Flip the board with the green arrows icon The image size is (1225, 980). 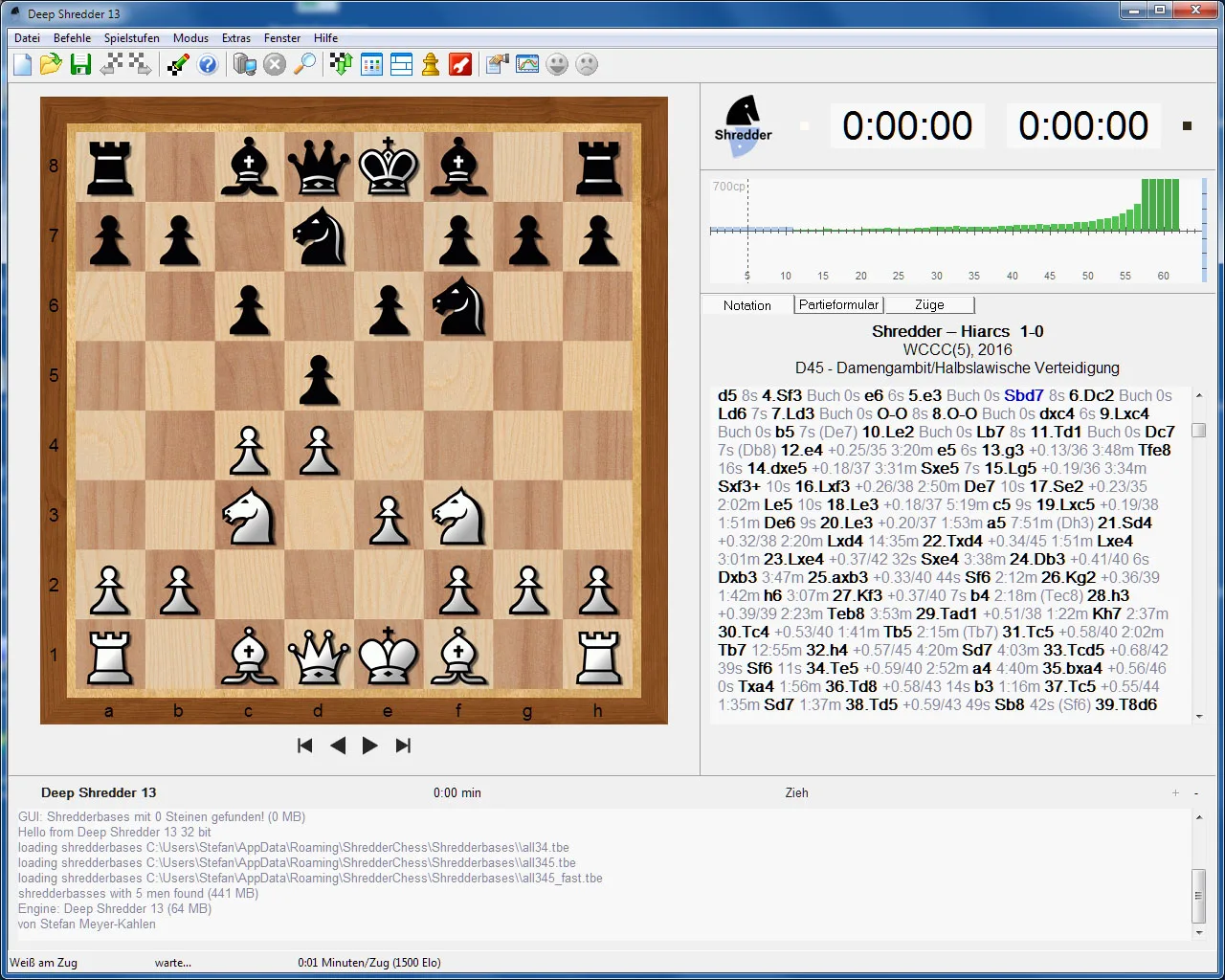click(342, 64)
